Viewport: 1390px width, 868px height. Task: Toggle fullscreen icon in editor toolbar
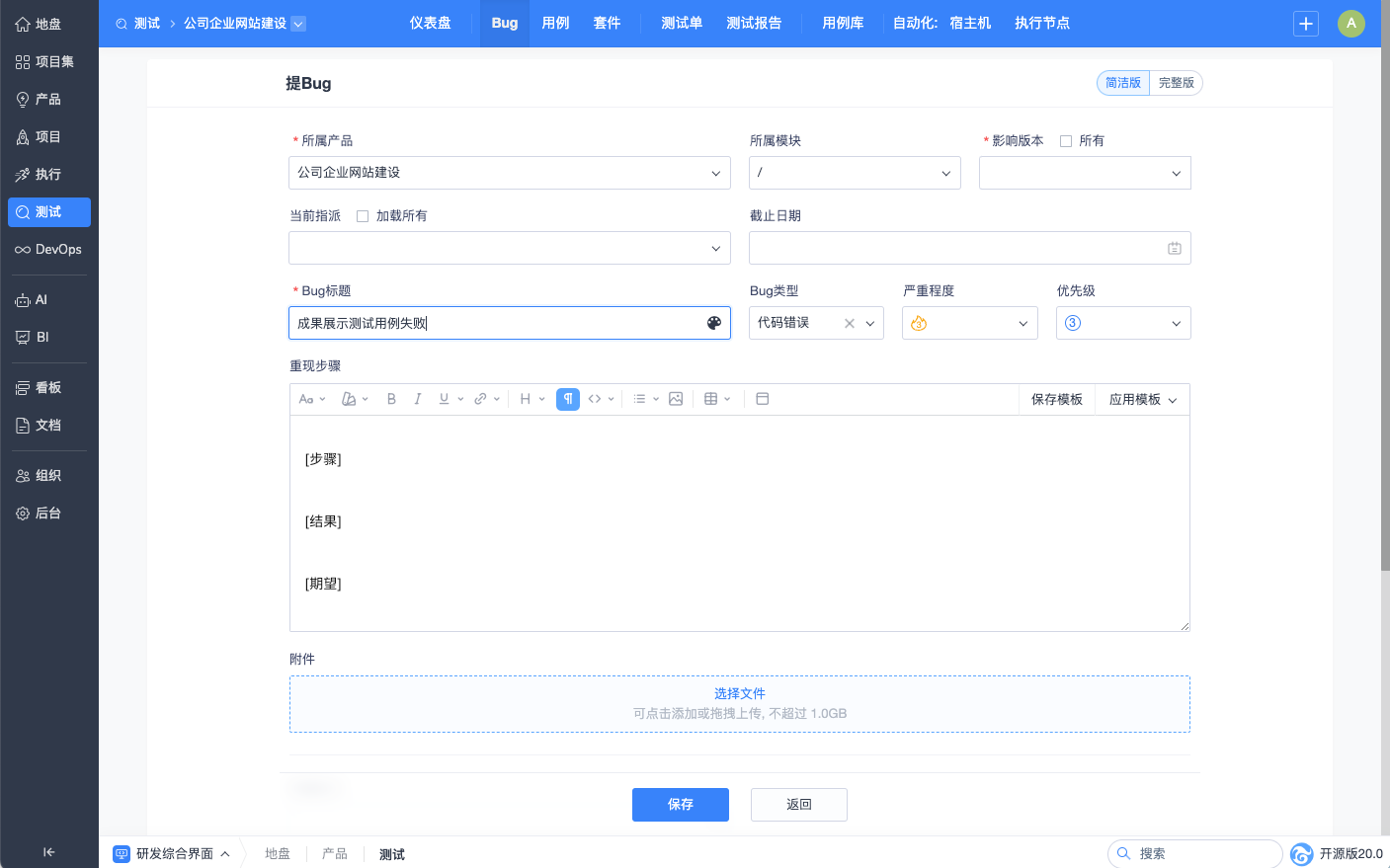pyautogui.click(x=763, y=399)
